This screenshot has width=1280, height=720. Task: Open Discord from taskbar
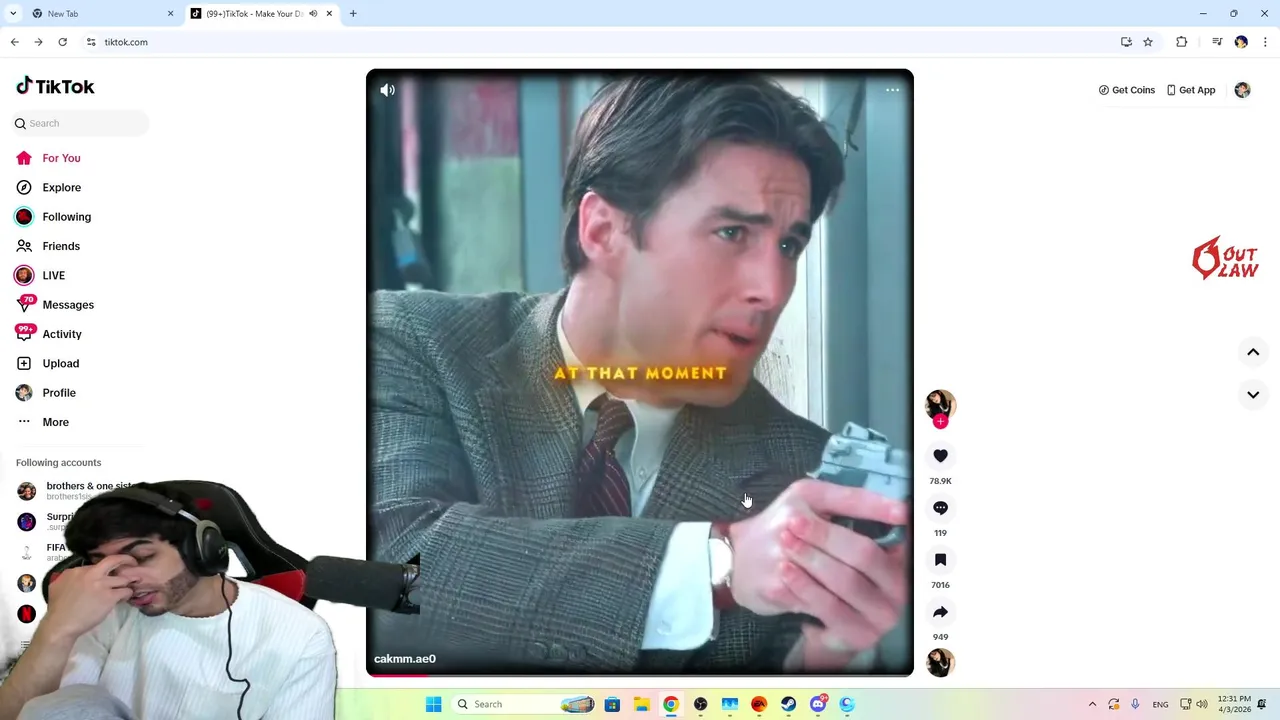point(818,704)
